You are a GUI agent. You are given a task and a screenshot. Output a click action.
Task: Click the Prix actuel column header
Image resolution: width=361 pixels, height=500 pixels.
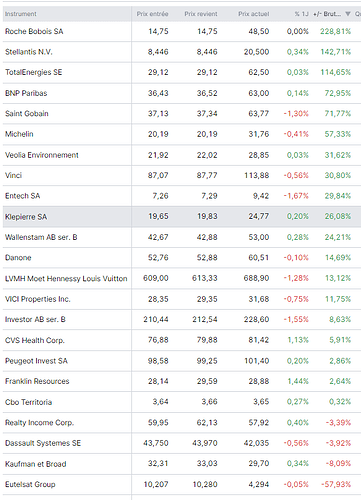[253, 14]
